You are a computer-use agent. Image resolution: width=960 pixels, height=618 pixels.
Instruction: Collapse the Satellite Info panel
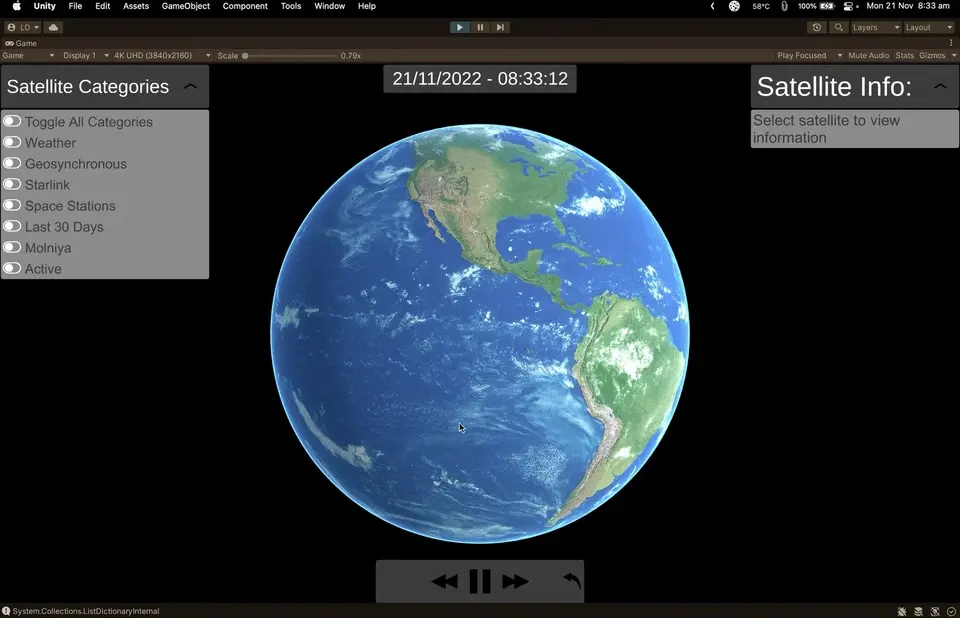tap(940, 87)
